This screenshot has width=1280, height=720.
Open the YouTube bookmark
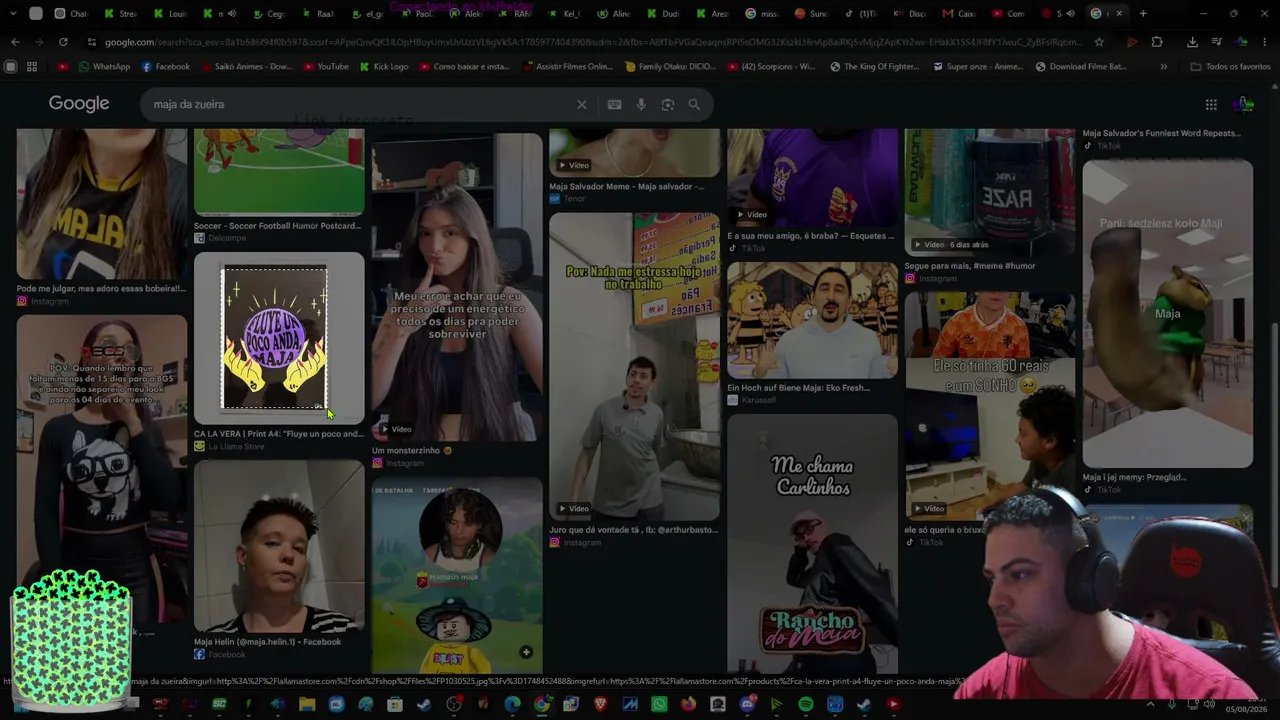tap(325, 66)
